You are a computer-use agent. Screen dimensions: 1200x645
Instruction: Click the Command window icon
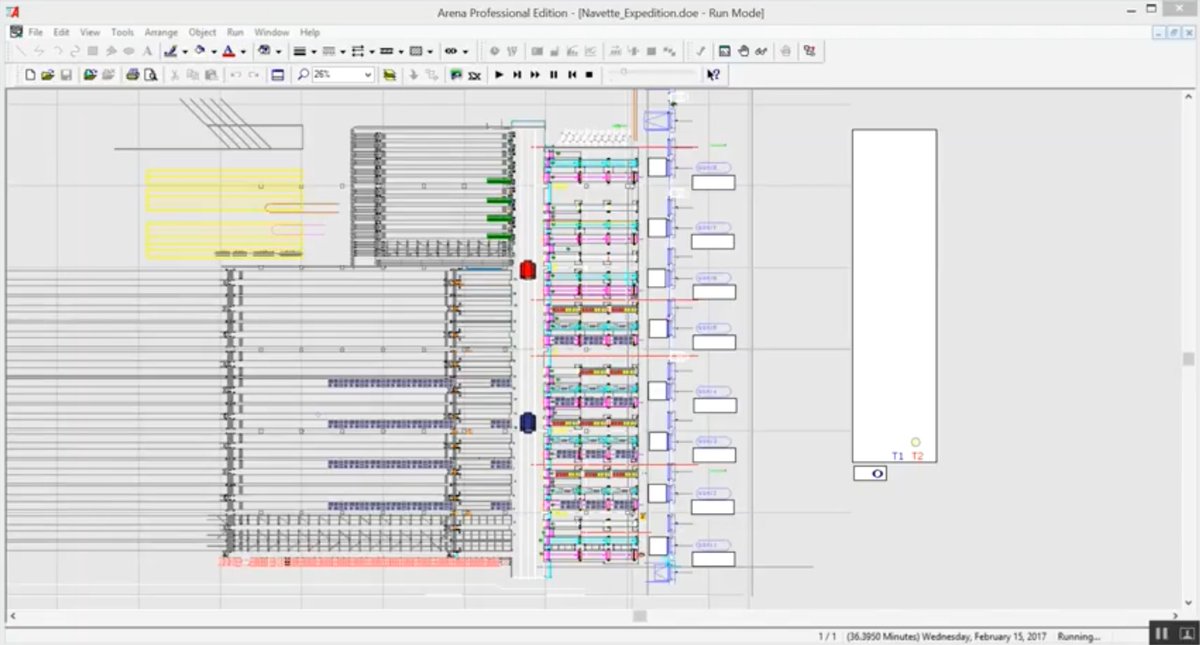pos(724,51)
